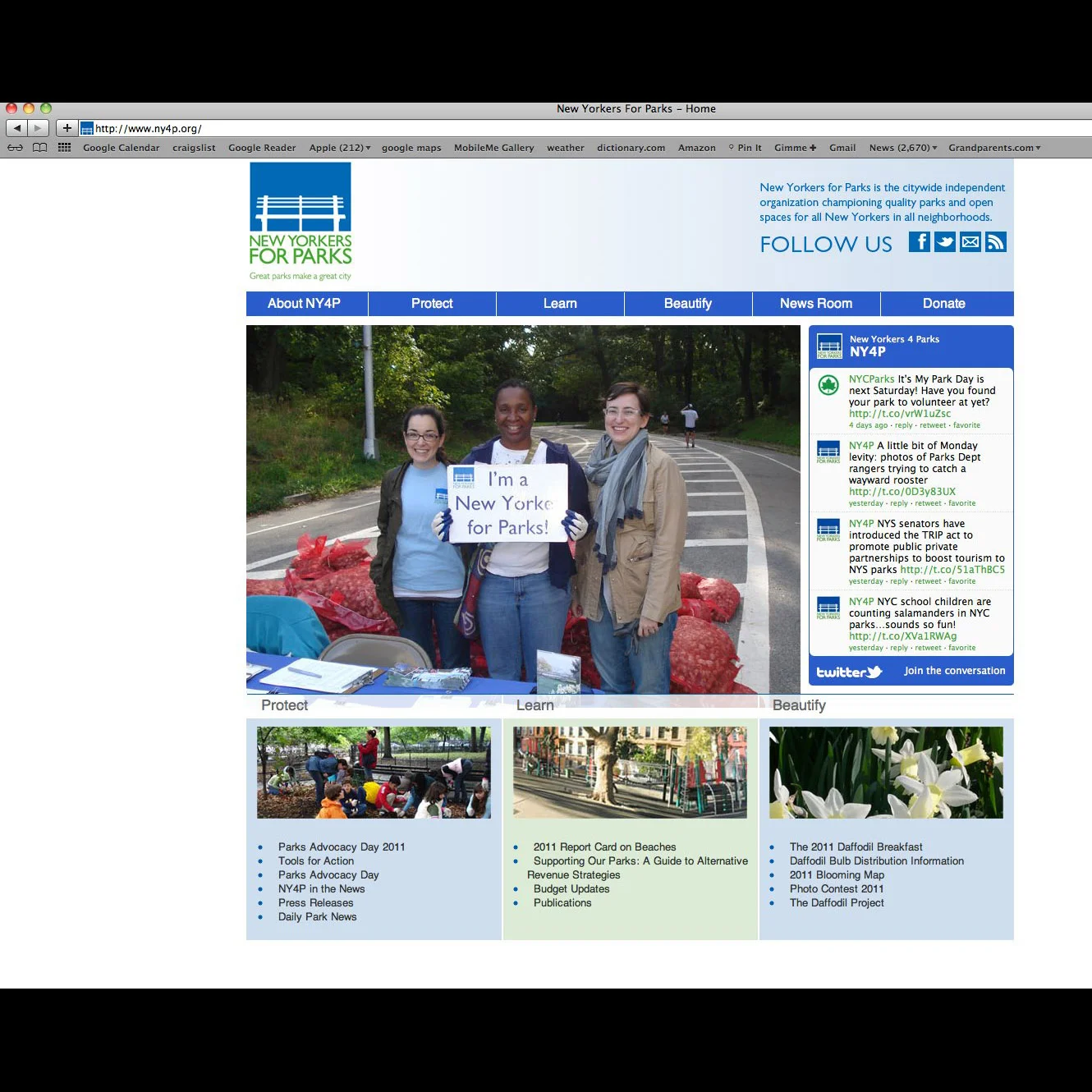
Task: Open the MobileMe Gallery bookmark
Action: point(494,148)
